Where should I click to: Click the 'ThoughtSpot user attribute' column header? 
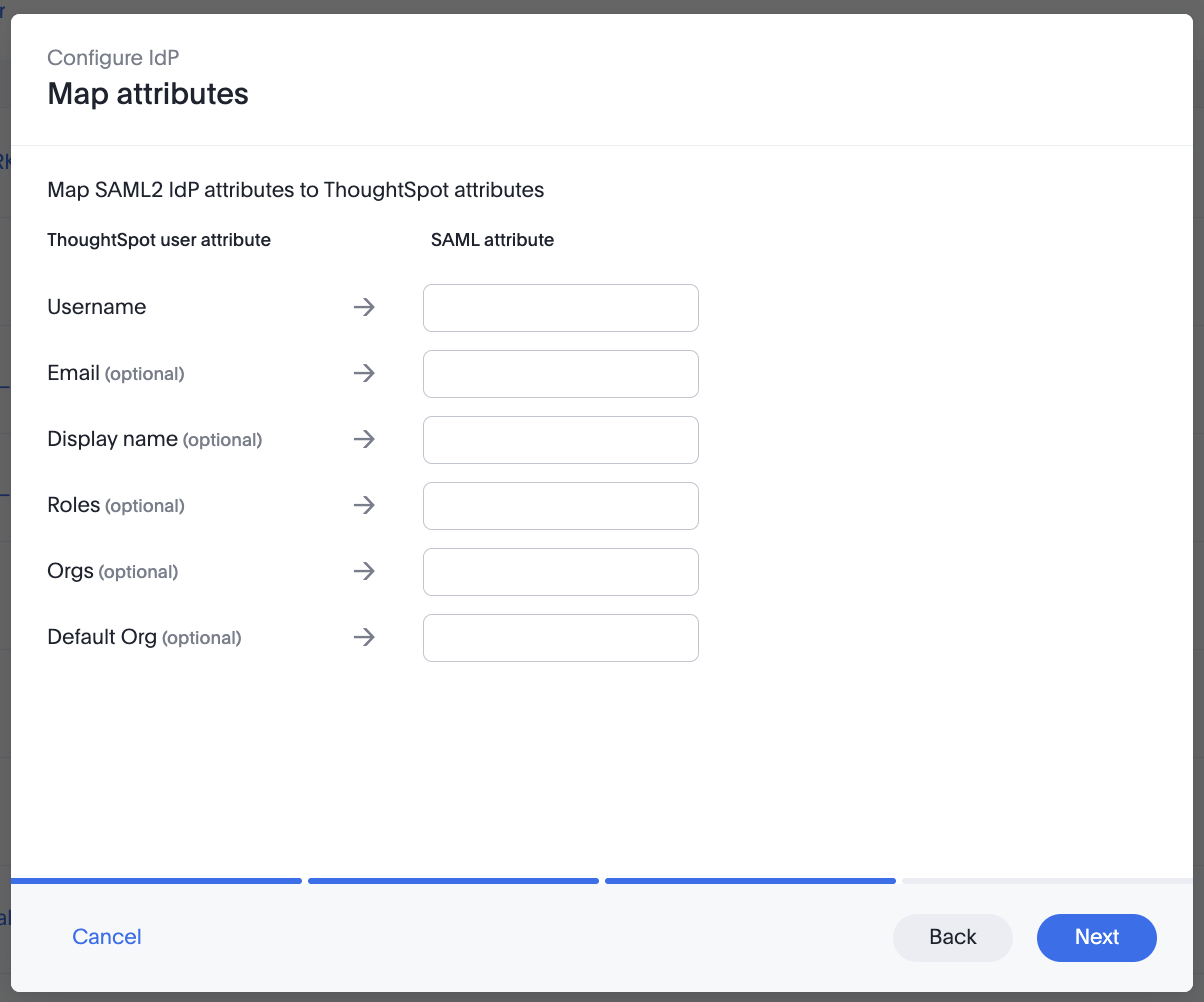tap(159, 240)
